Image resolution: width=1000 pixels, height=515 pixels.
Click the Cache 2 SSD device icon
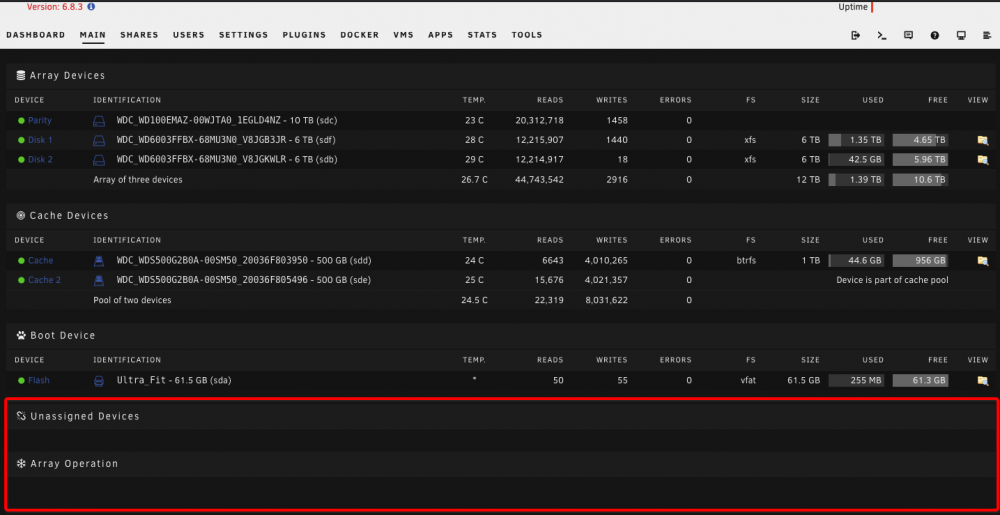[99, 280]
